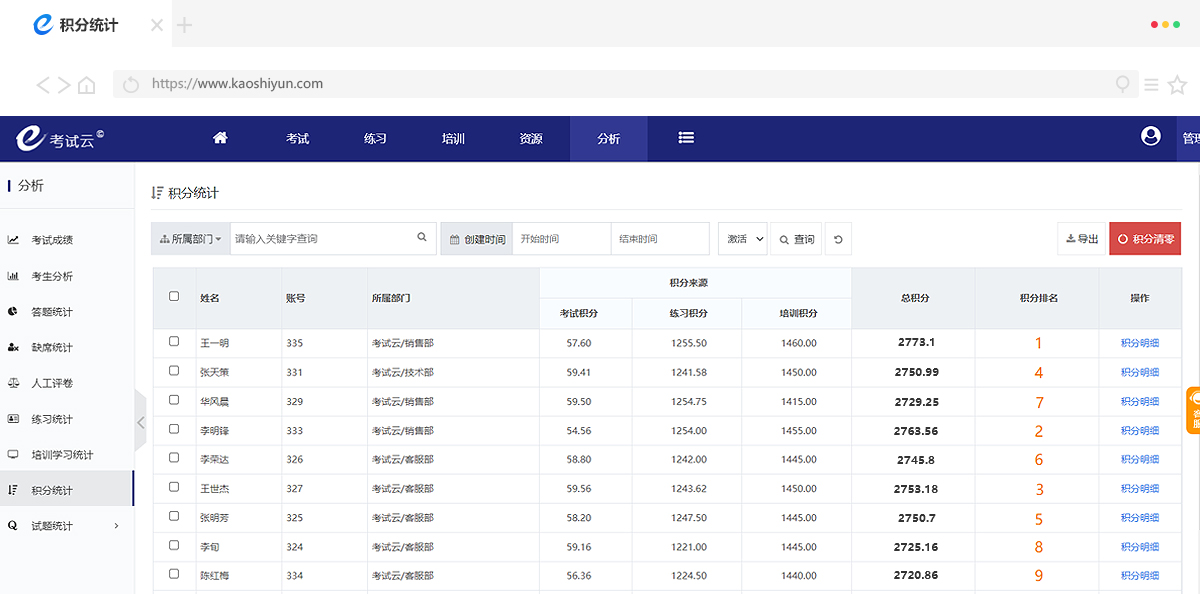Click the red 积分清零 button
The width and height of the screenshot is (1200, 594).
[x=1145, y=239]
